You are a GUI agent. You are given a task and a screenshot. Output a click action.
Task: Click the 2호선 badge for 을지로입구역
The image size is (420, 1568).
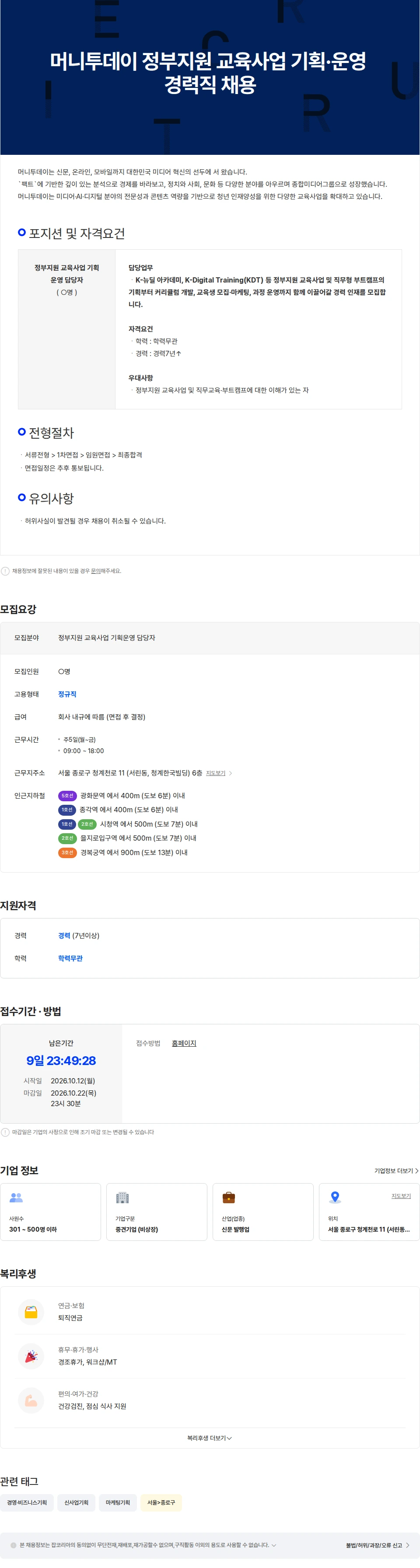tap(67, 838)
